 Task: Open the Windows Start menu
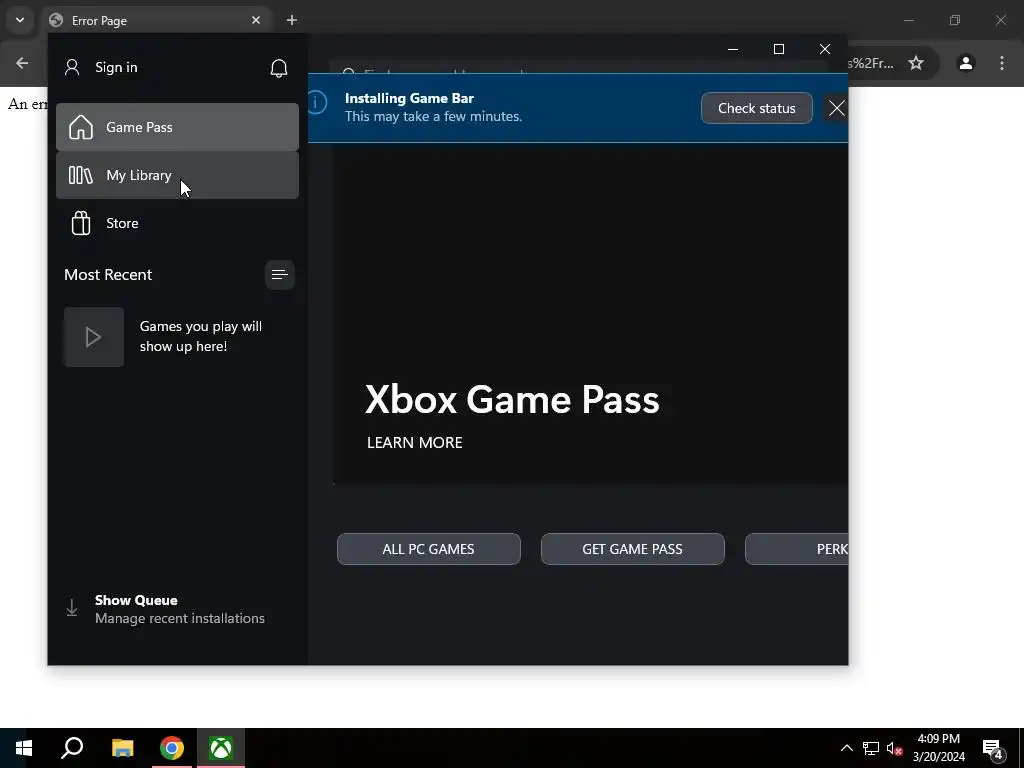[24, 748]
